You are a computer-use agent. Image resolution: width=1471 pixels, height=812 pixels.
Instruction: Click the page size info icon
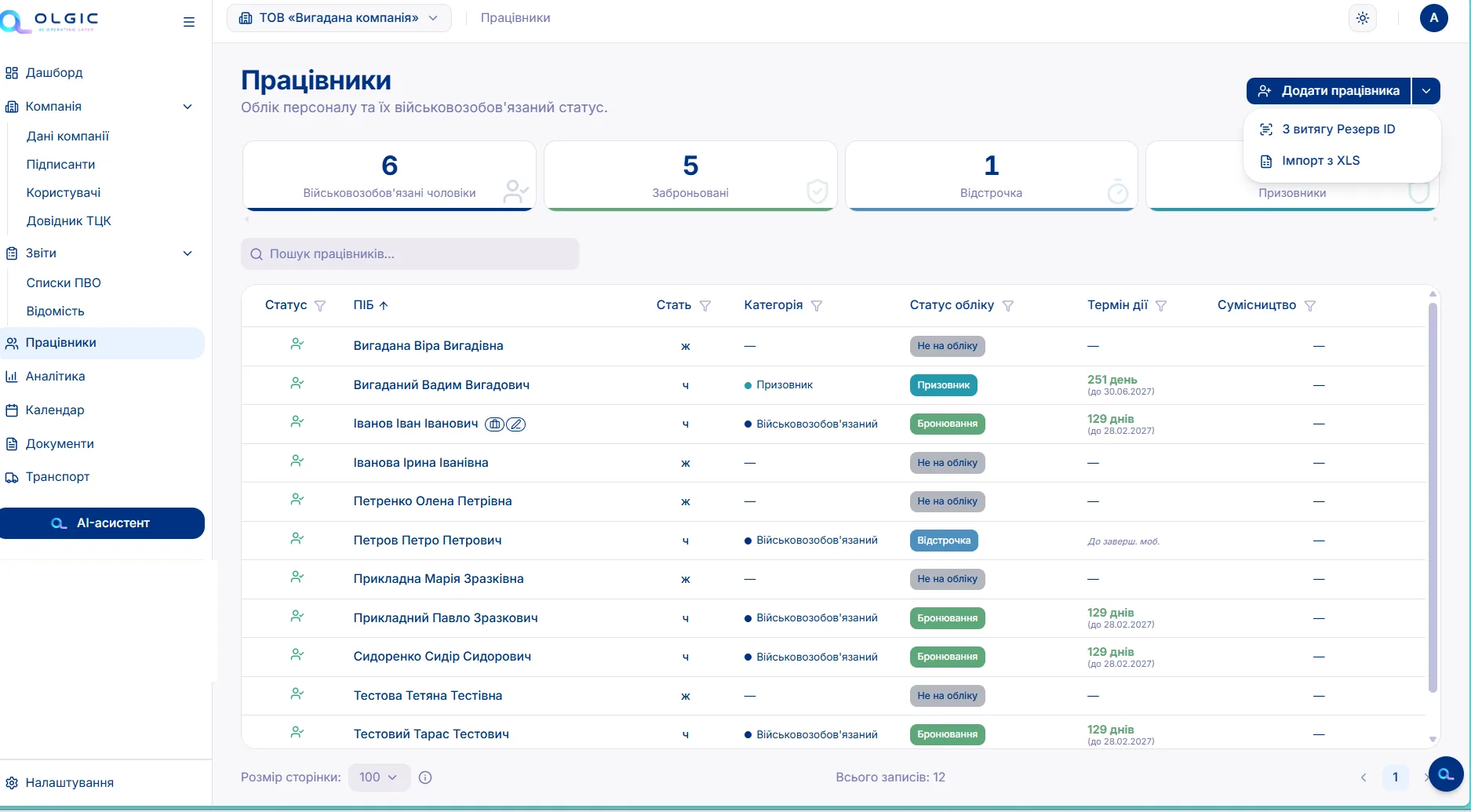425,777
